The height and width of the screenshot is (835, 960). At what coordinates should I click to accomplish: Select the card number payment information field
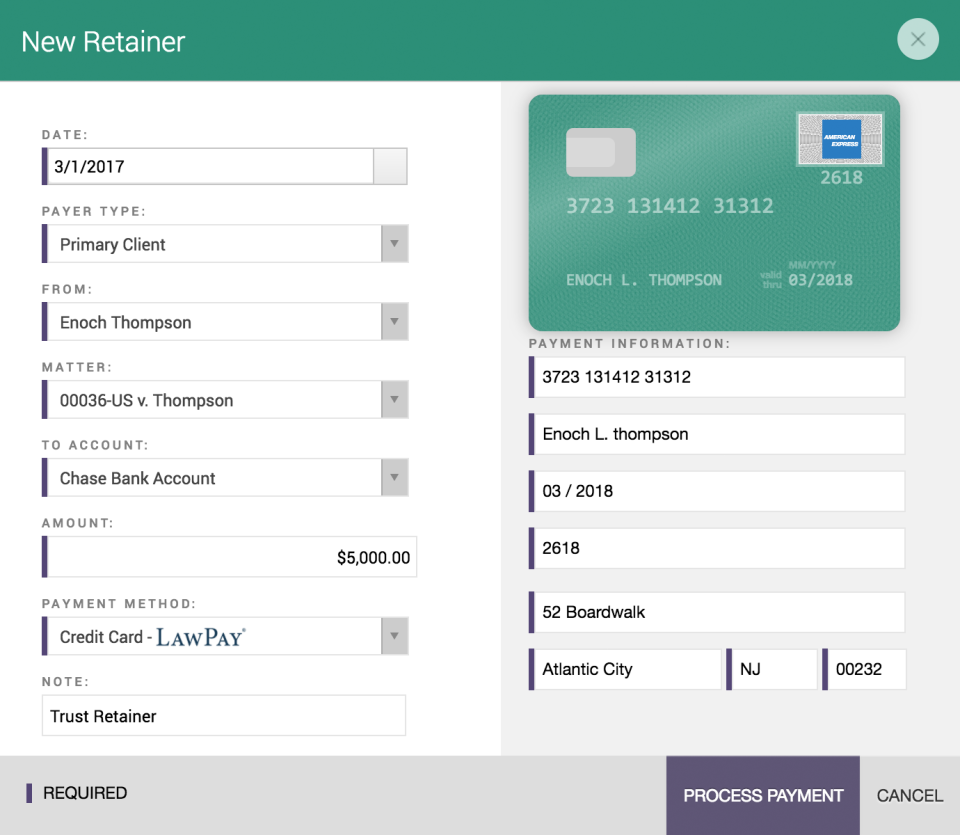[716, 377]
